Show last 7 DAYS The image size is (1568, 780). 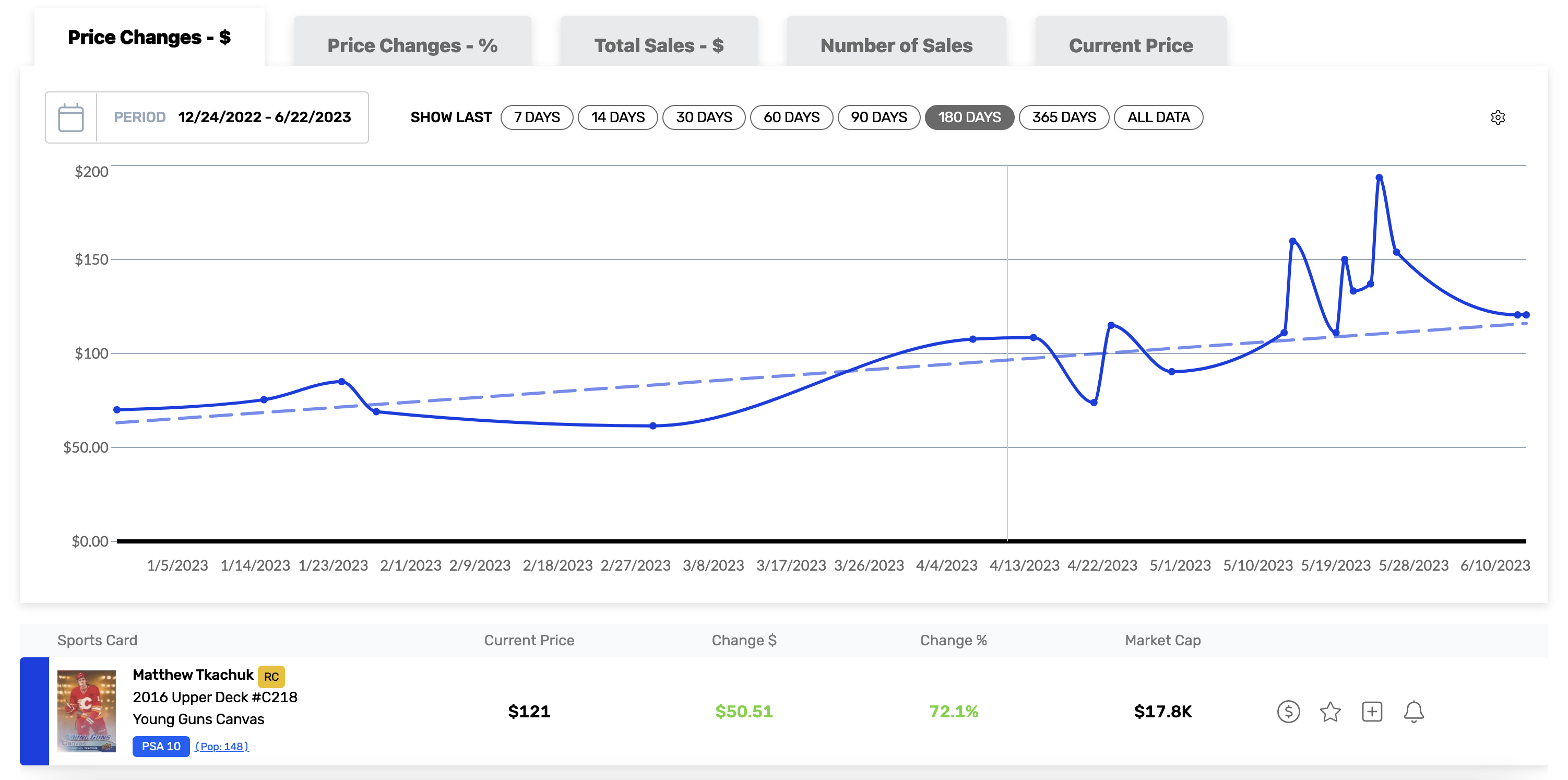[537, 117]
